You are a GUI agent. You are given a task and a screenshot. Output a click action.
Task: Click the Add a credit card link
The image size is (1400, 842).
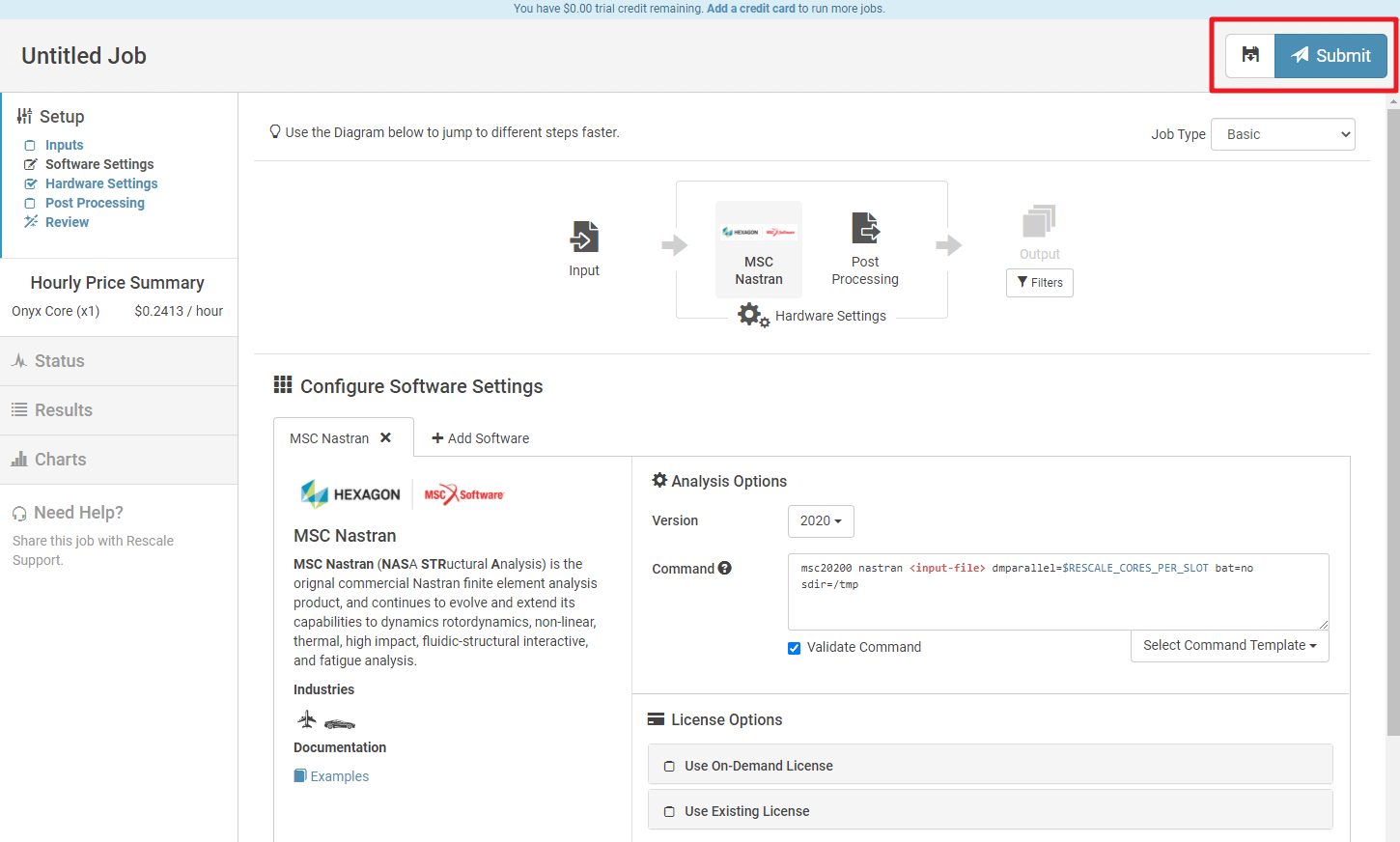click(x=750, y=9)
